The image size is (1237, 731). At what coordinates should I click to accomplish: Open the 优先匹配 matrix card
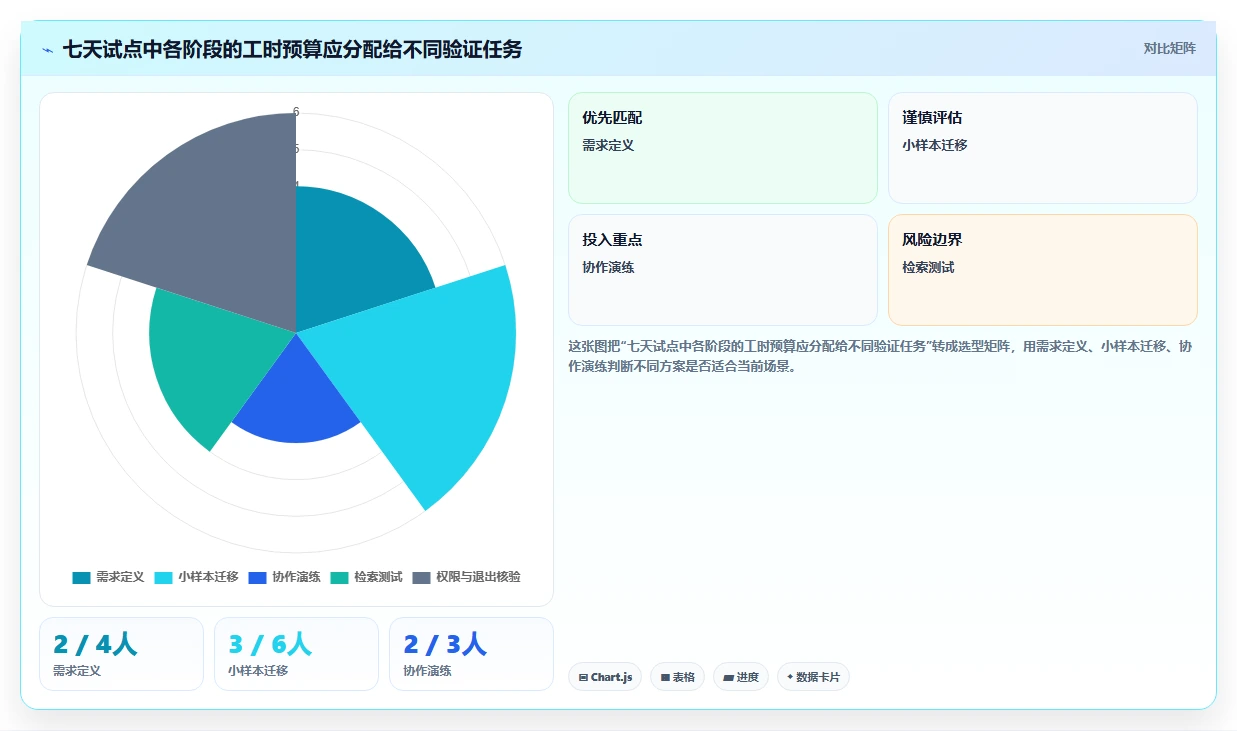coord(723,148)
